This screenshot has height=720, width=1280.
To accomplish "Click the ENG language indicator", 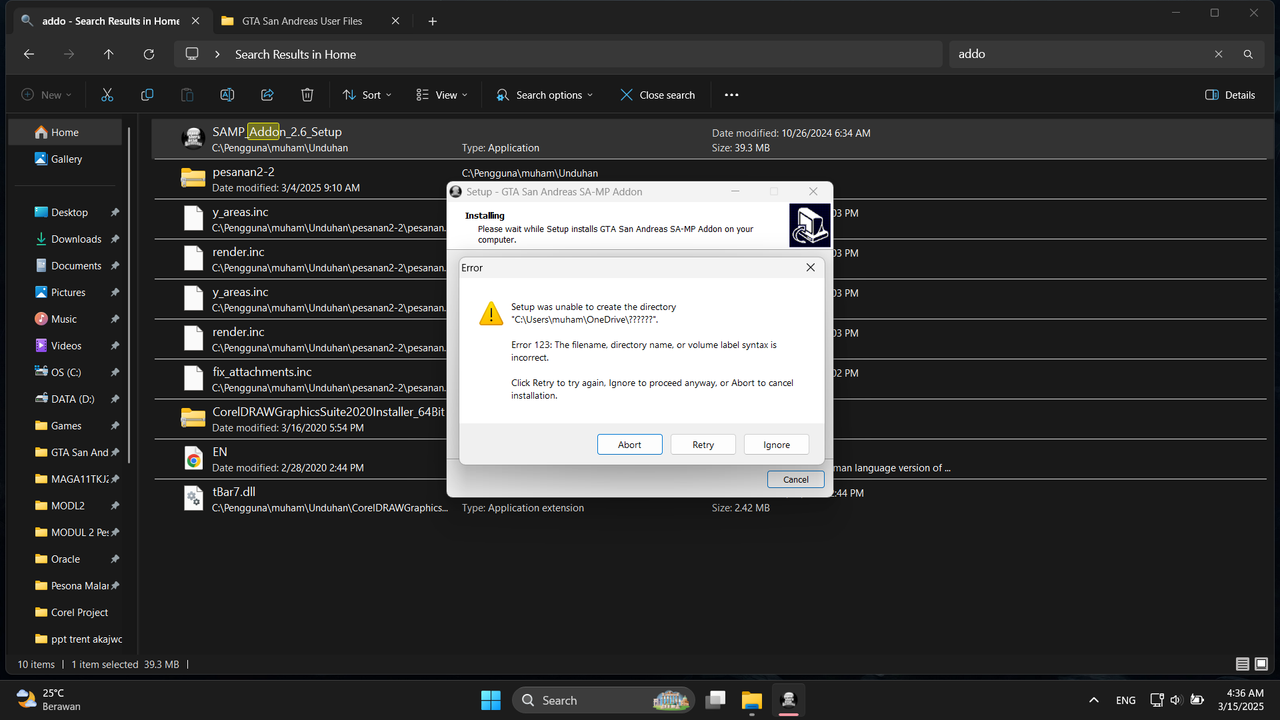I will coord(1126,700).
